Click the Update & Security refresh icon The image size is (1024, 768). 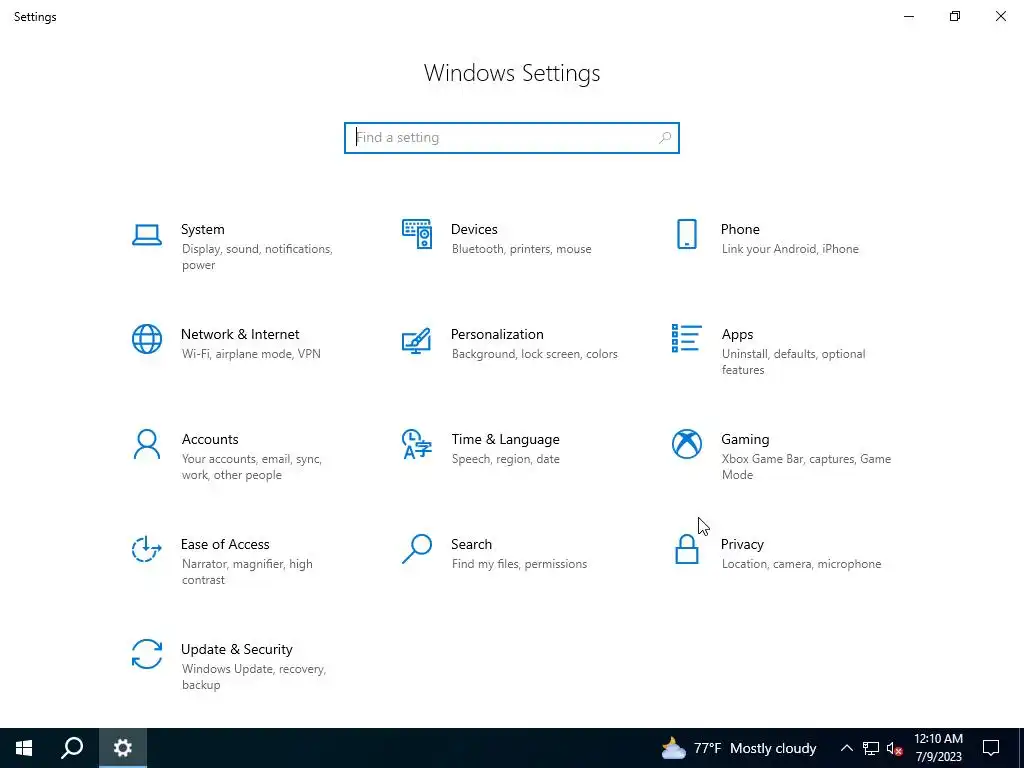pyautogui.click(x=147, y=654)
